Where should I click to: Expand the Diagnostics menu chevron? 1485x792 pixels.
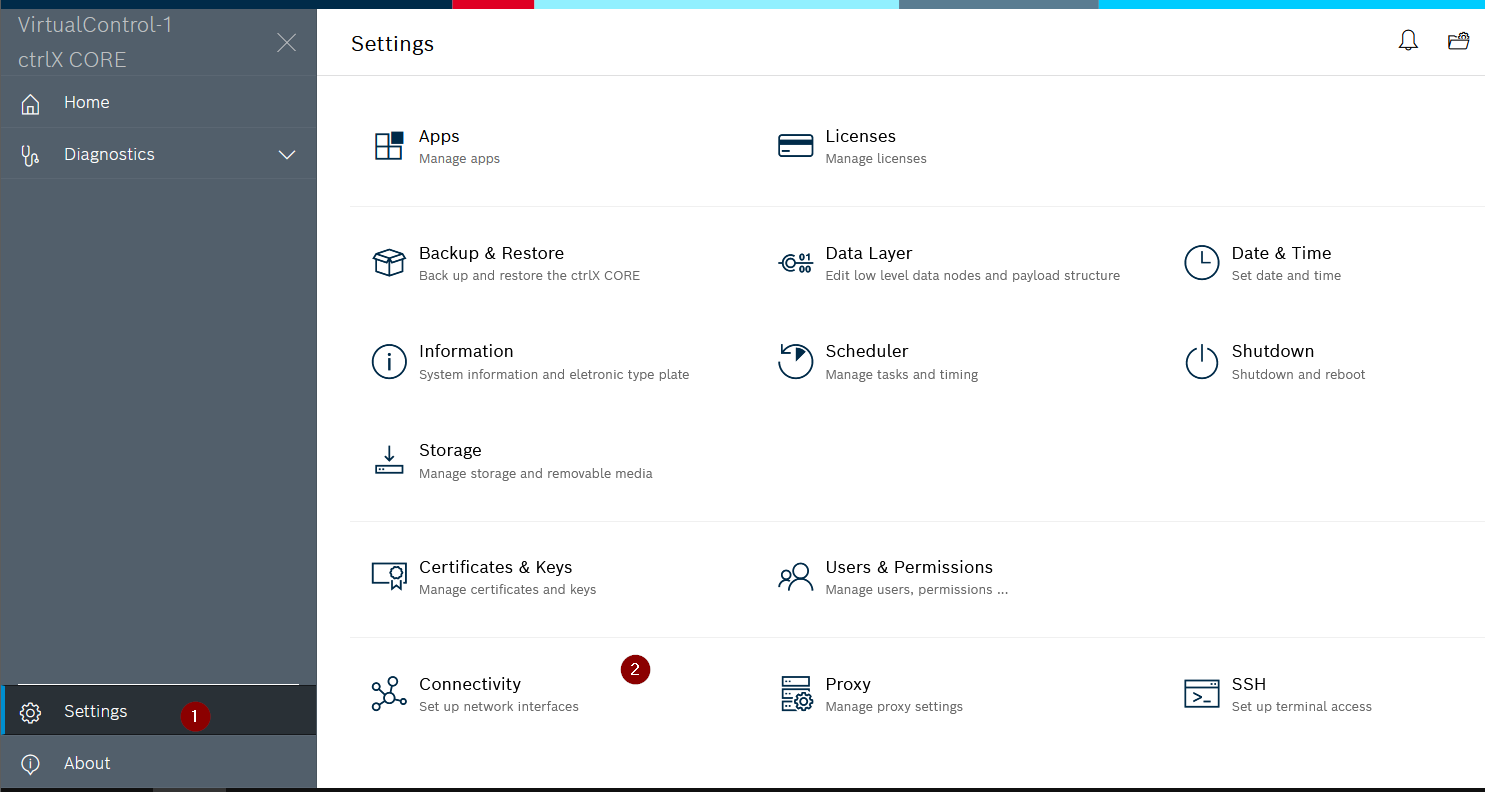287,155
